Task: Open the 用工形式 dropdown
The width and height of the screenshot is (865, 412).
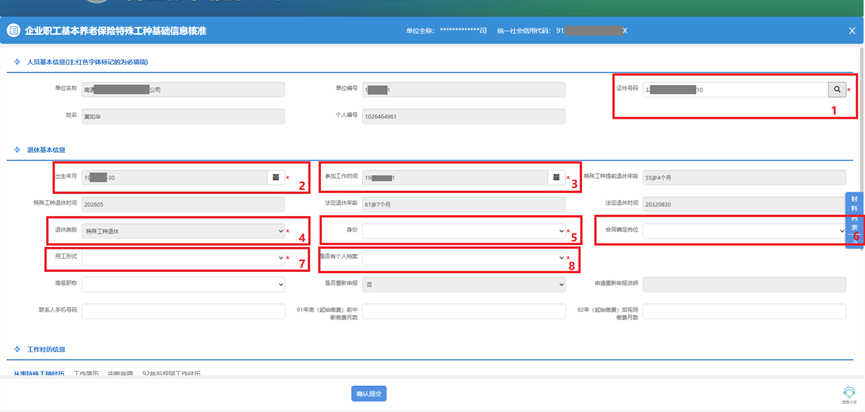Action: coord(183,258)
